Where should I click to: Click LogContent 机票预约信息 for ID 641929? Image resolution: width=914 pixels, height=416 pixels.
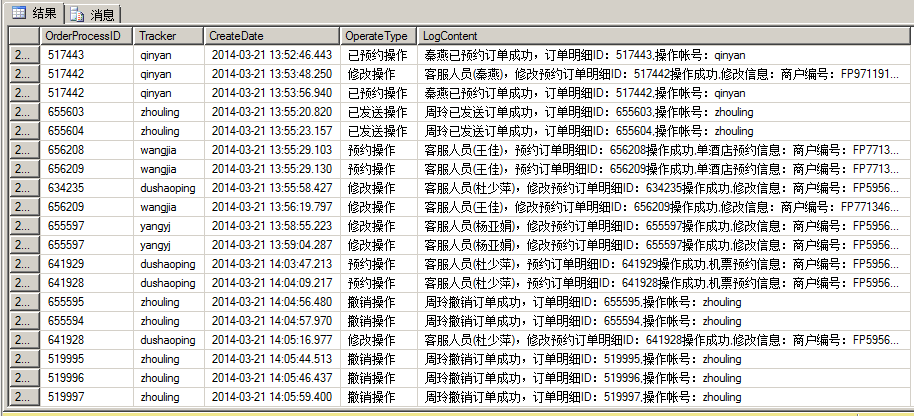click(x=665, y=264)
